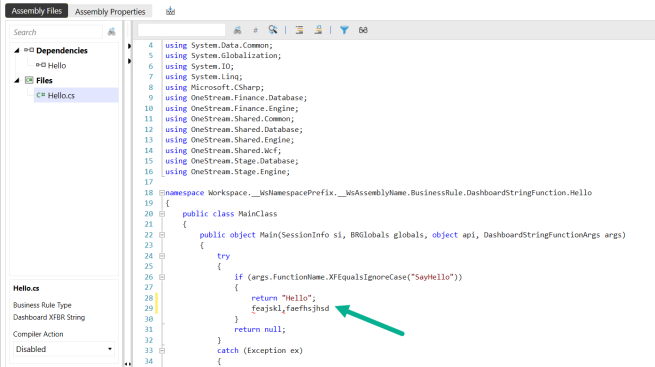The width and height of the screenshot is (655, 367).
Task: Collapse the MainClass block at line 20
Action: point(162,214)
